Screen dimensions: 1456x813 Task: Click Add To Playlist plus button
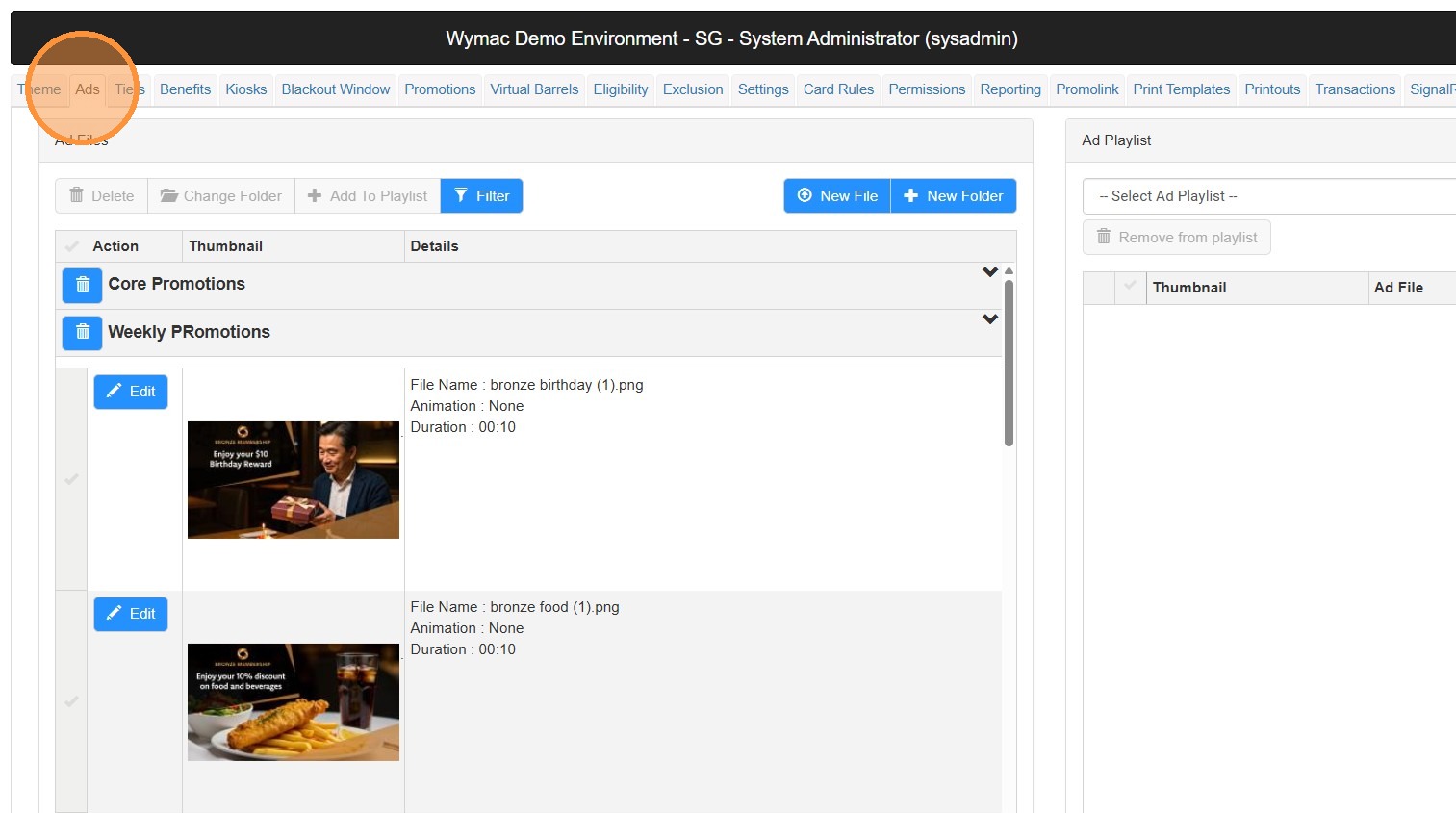pos(368,196)
